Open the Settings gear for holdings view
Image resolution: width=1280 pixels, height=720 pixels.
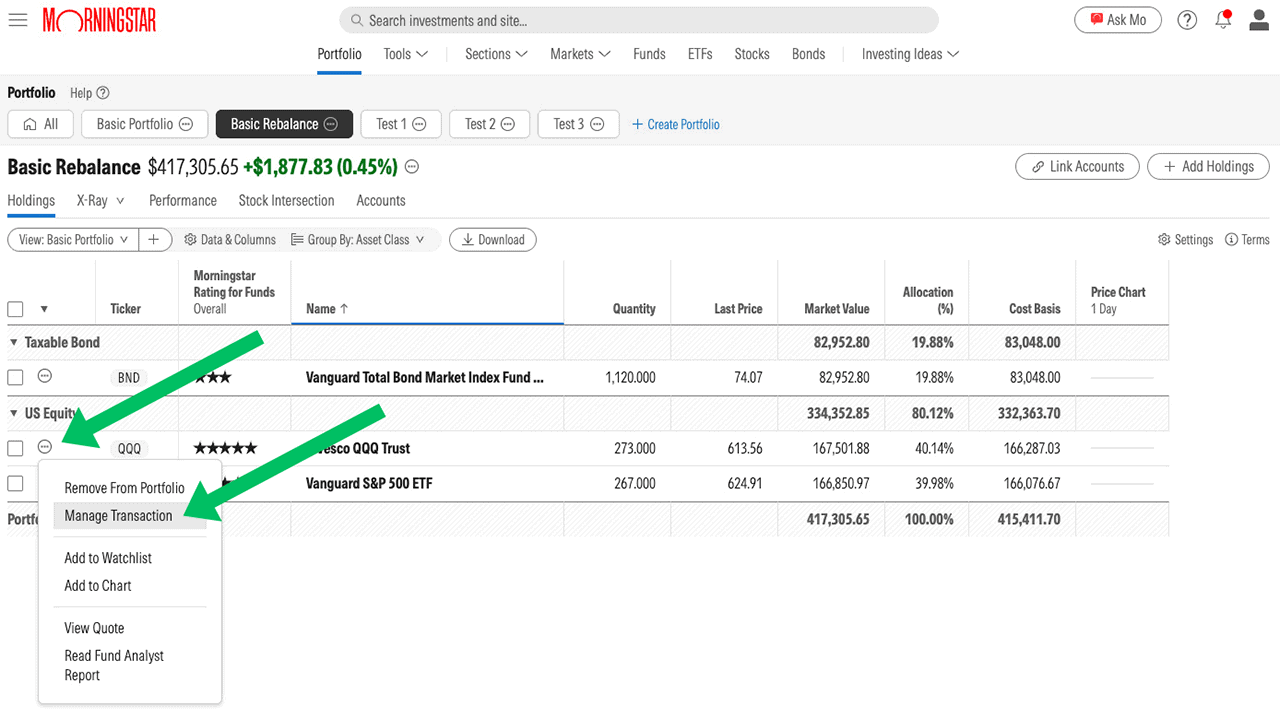tap(1185, 239)
